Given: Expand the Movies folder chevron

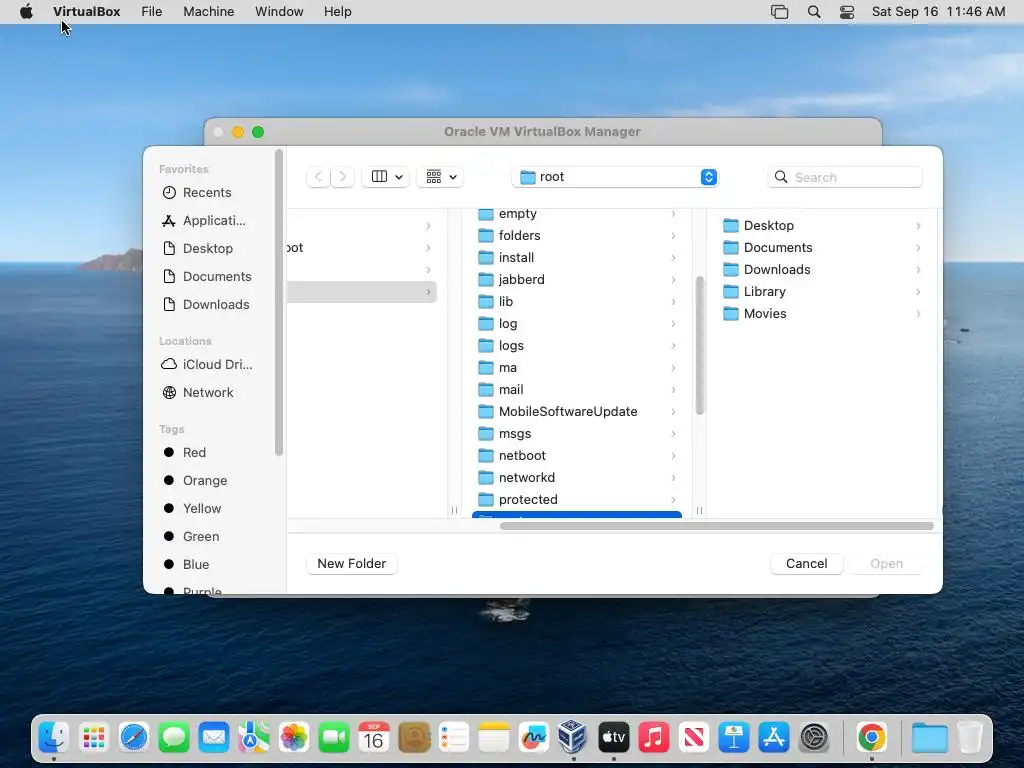Looking at the screenshot, I should click(918, 314).
